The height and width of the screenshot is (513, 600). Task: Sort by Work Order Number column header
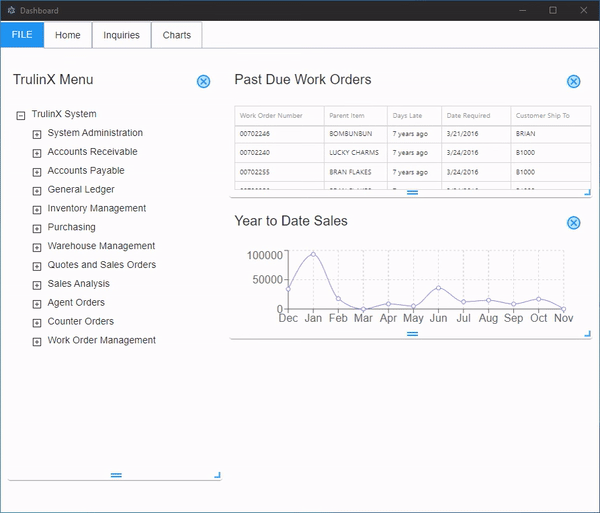coord(279,116)
